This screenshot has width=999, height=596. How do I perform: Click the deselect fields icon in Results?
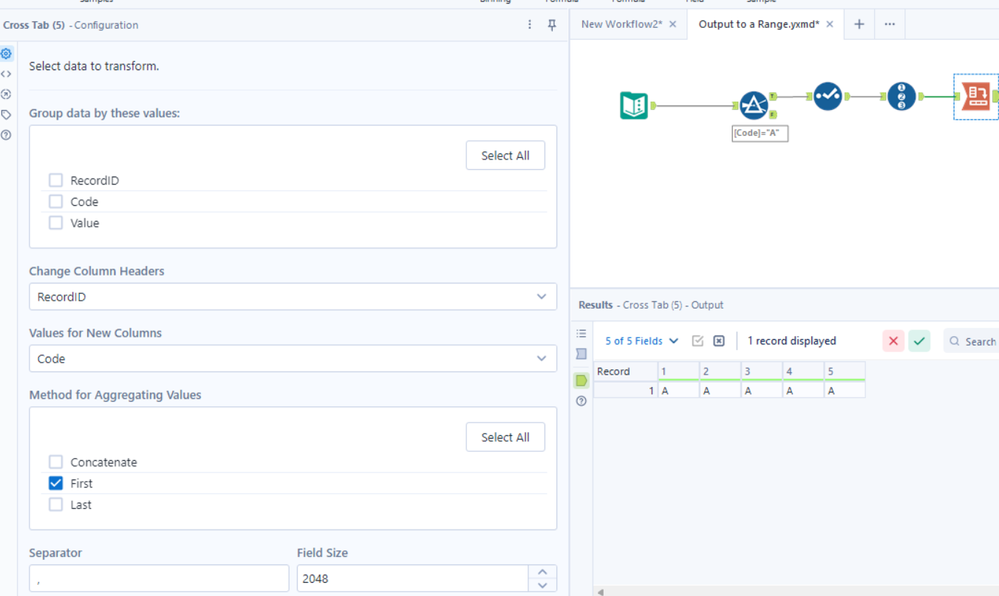point(719,341)
